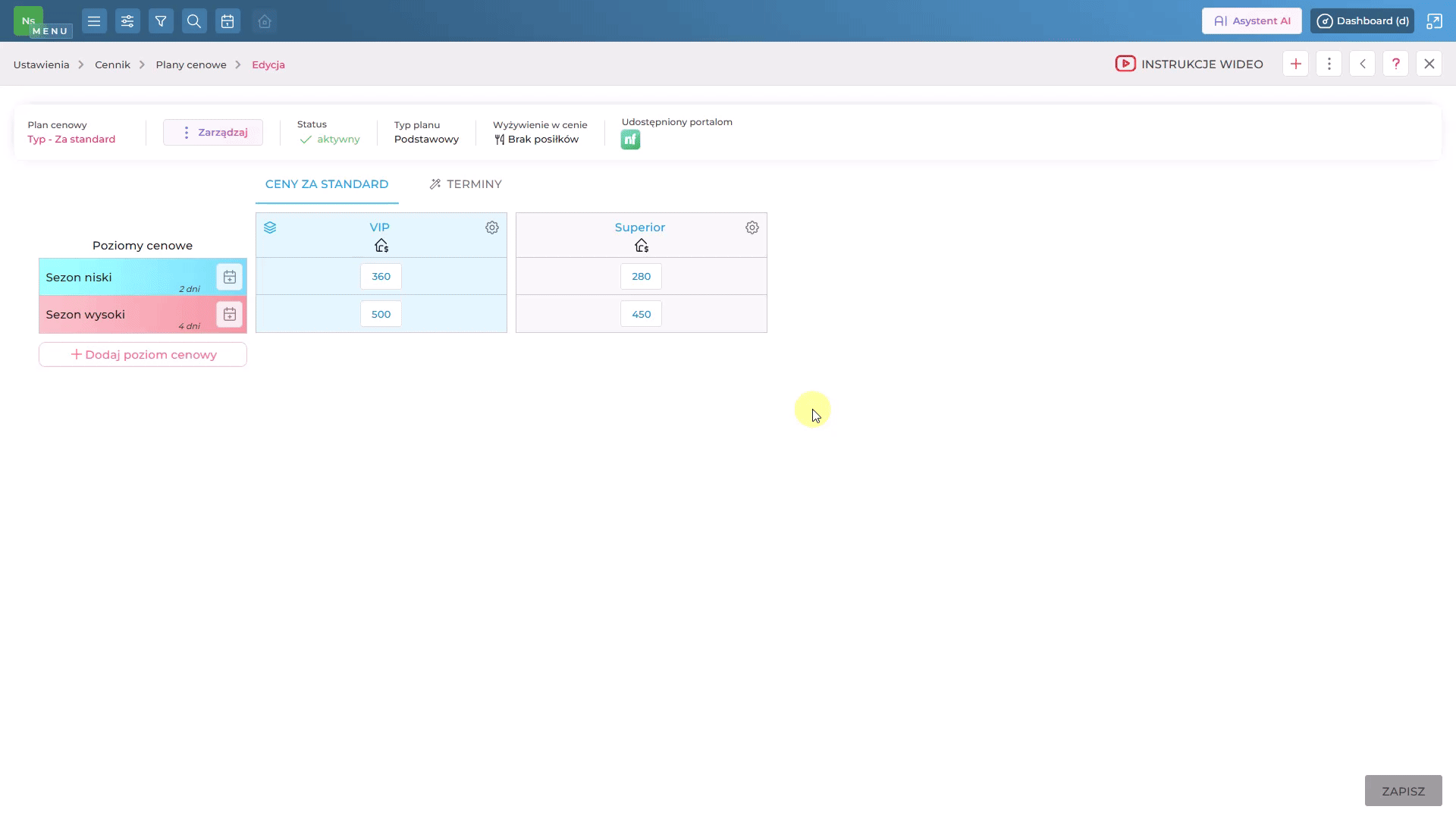
Task: Edit VIP high season price 500
Action: 381,314
